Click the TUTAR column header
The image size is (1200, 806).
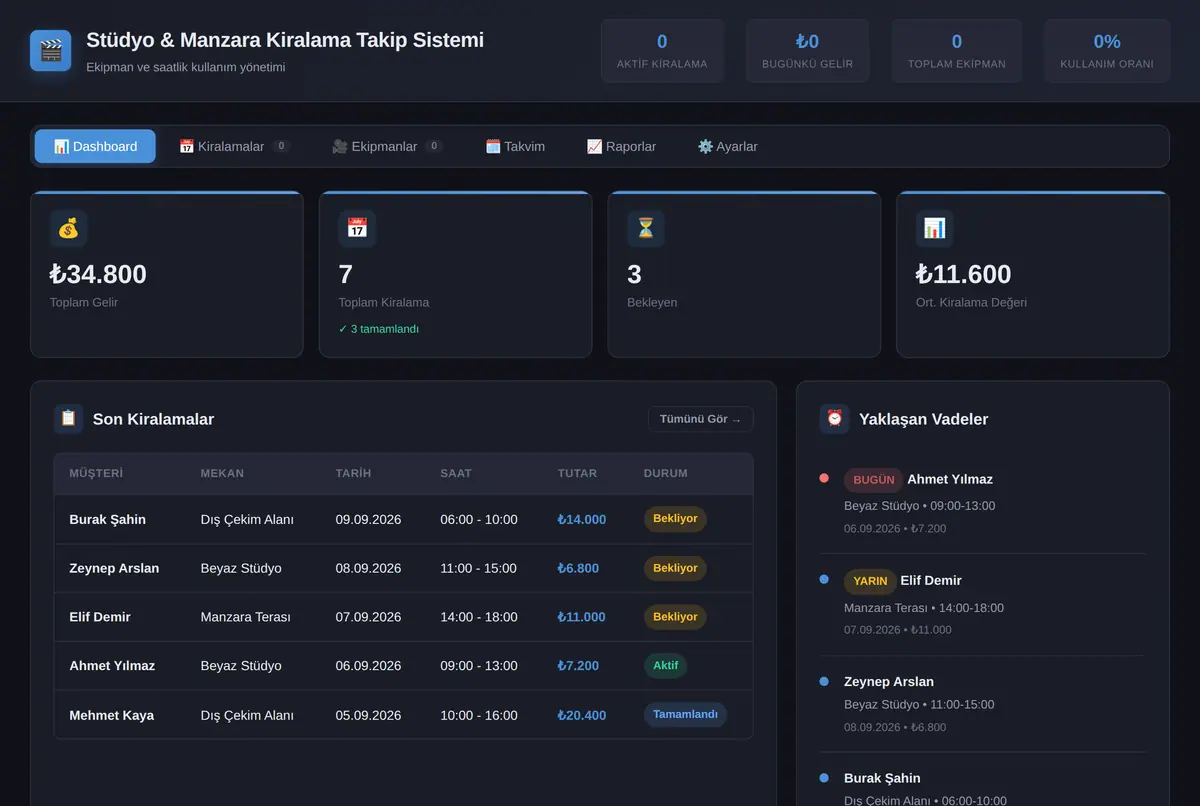click(577, 473)
